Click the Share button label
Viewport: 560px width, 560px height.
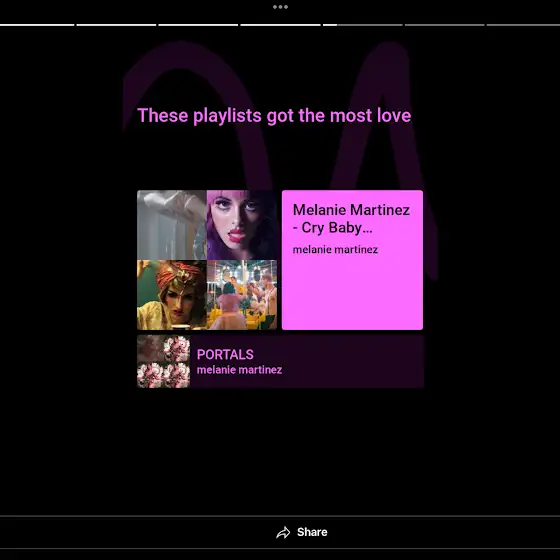click(312, 532)
